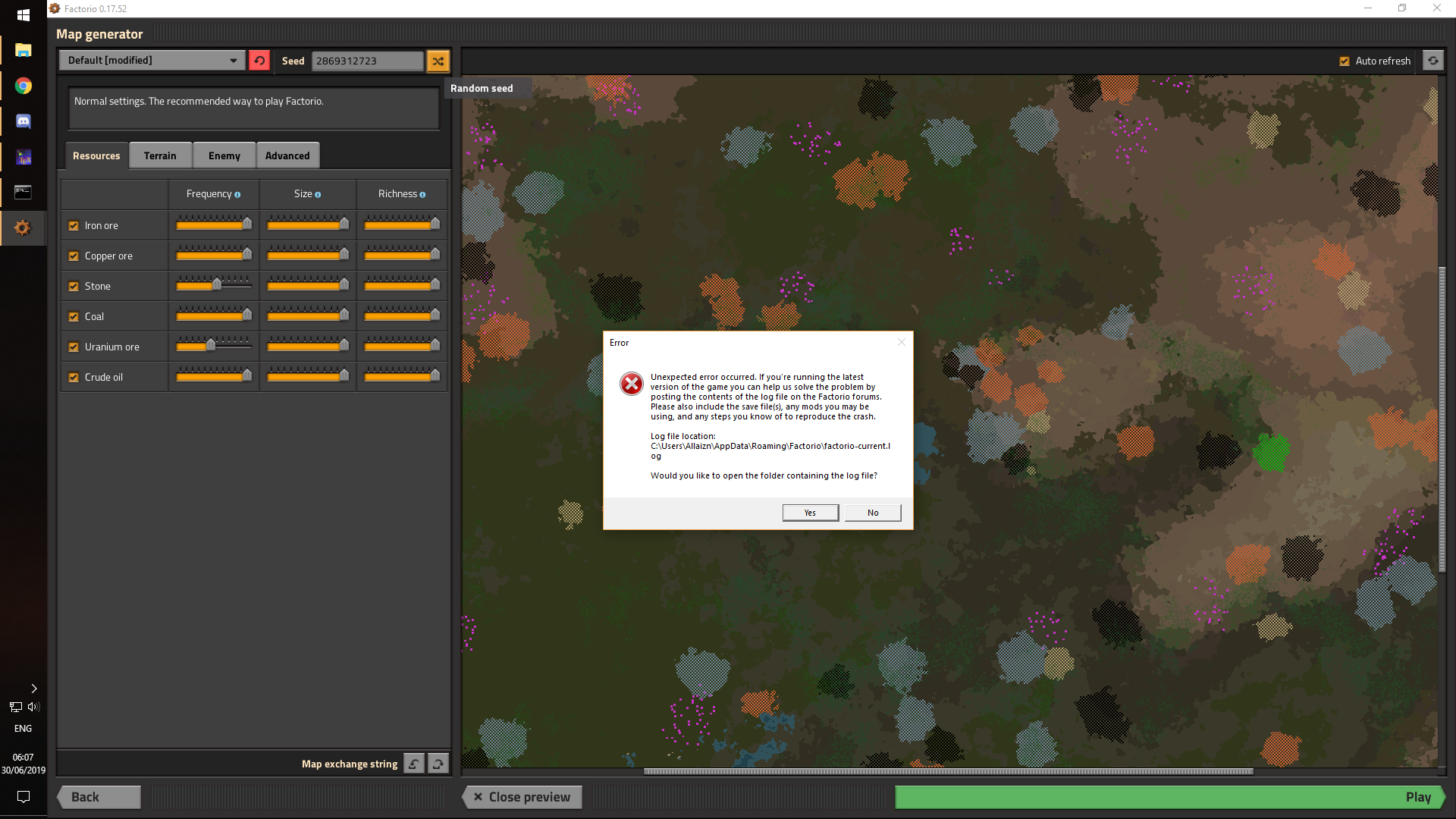Toggle the Copper ore checkbox
Screen dimensions: 1456x819
74,256
